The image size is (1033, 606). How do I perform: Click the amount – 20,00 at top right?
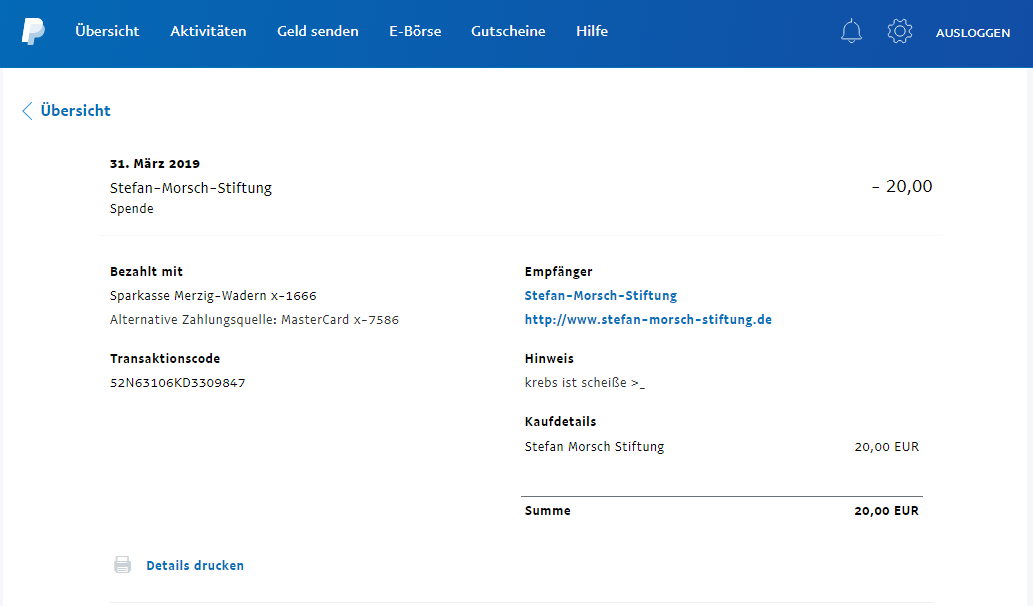[902, 186]
